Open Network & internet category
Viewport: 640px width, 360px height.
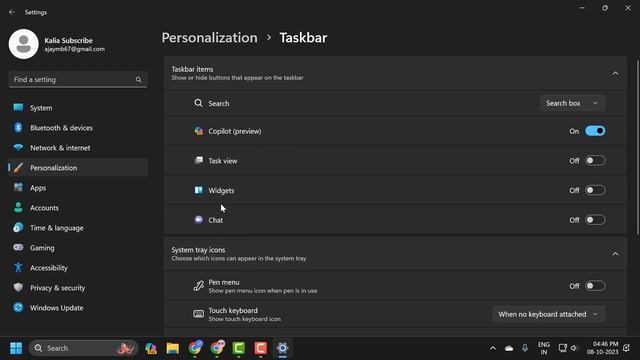tap(78, 148)
